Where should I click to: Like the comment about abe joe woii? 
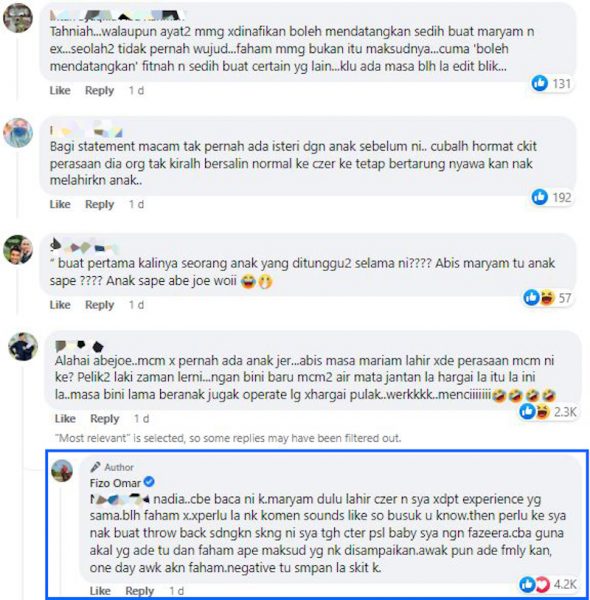[x=60, y=305]
